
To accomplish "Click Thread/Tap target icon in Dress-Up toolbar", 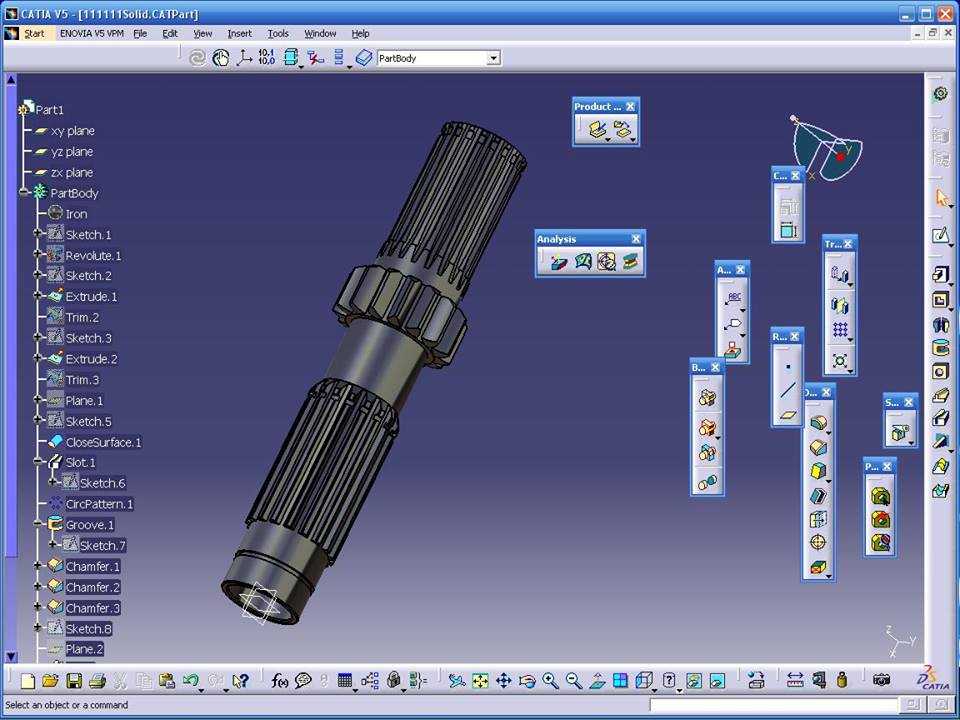I will point(819,542).
